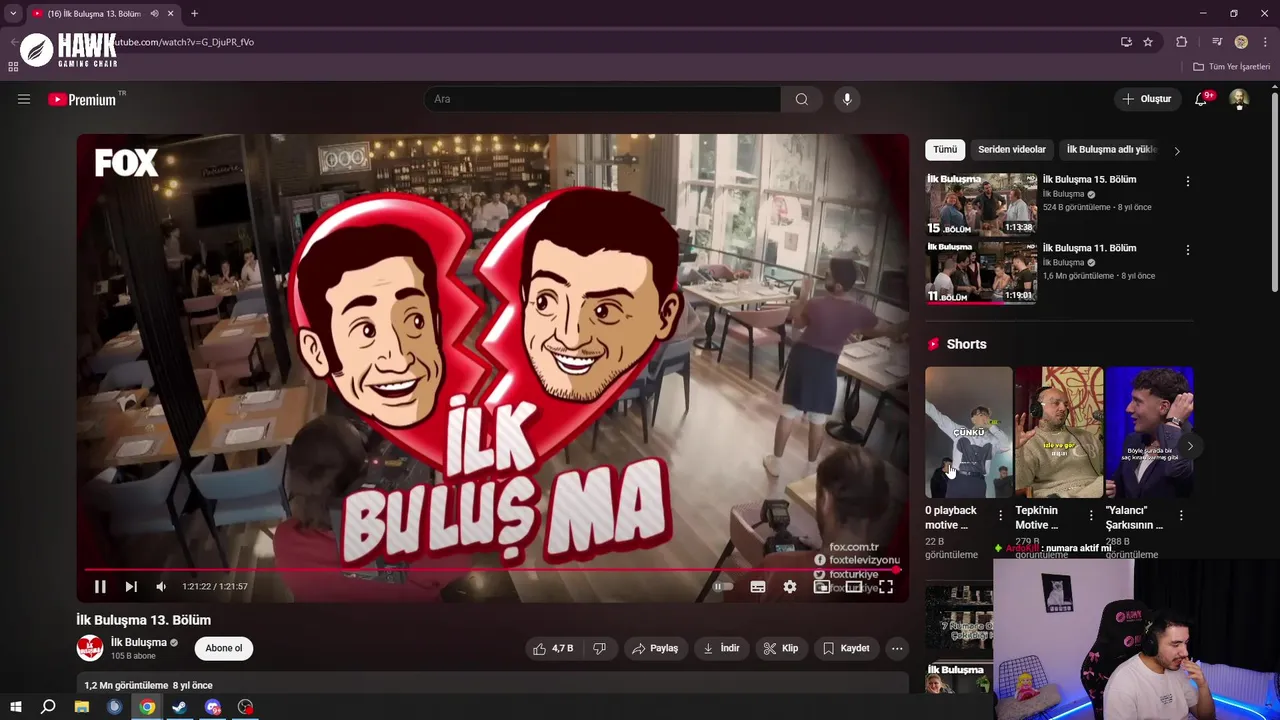Click the İlk Buluşma 15. Bölüm title
This screenshot has height=720, width=1280.
1089,179
